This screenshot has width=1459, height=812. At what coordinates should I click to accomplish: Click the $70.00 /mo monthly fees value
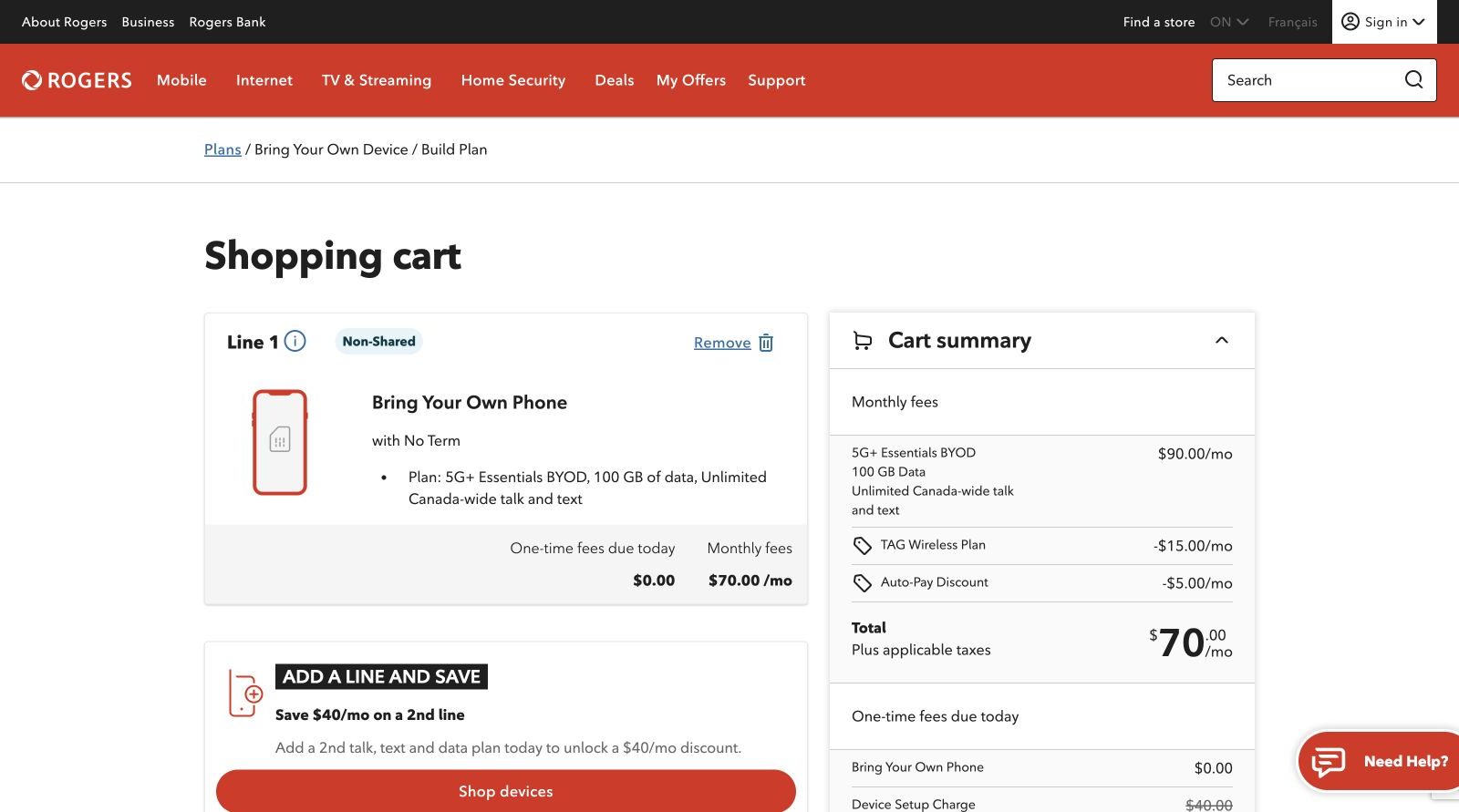[750, 581]
